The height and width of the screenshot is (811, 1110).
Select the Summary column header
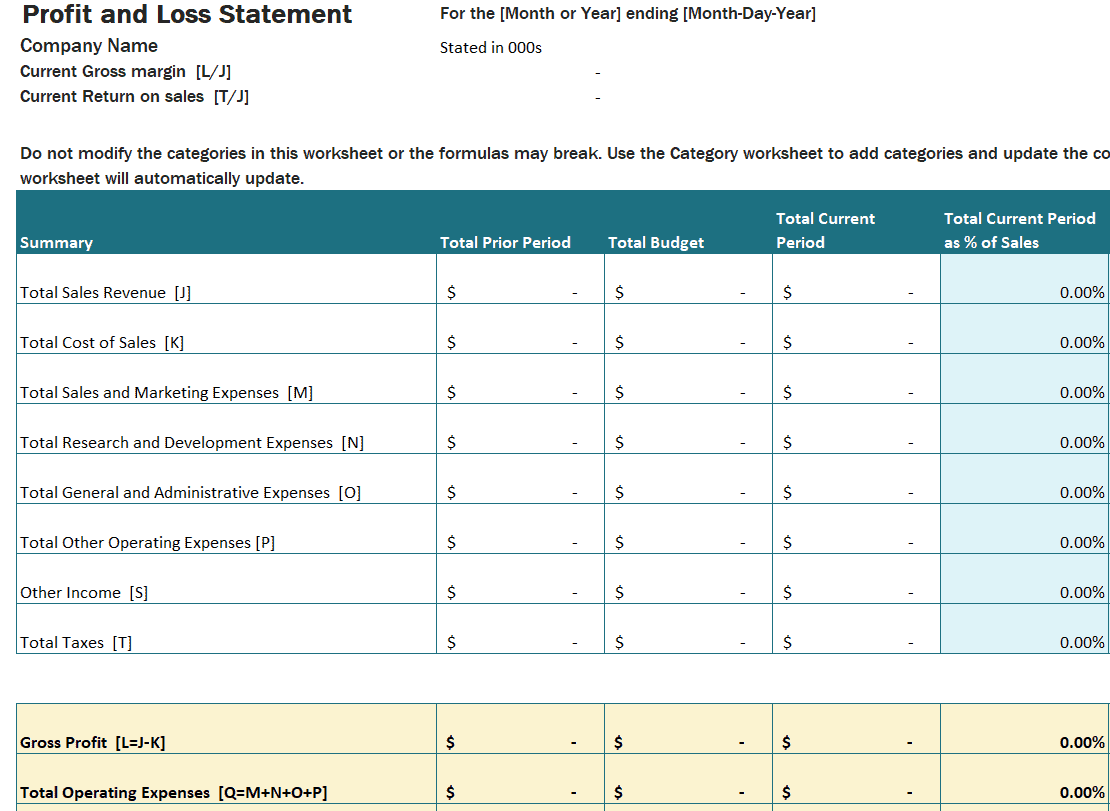pyautogui.click(x=227, y=222)
